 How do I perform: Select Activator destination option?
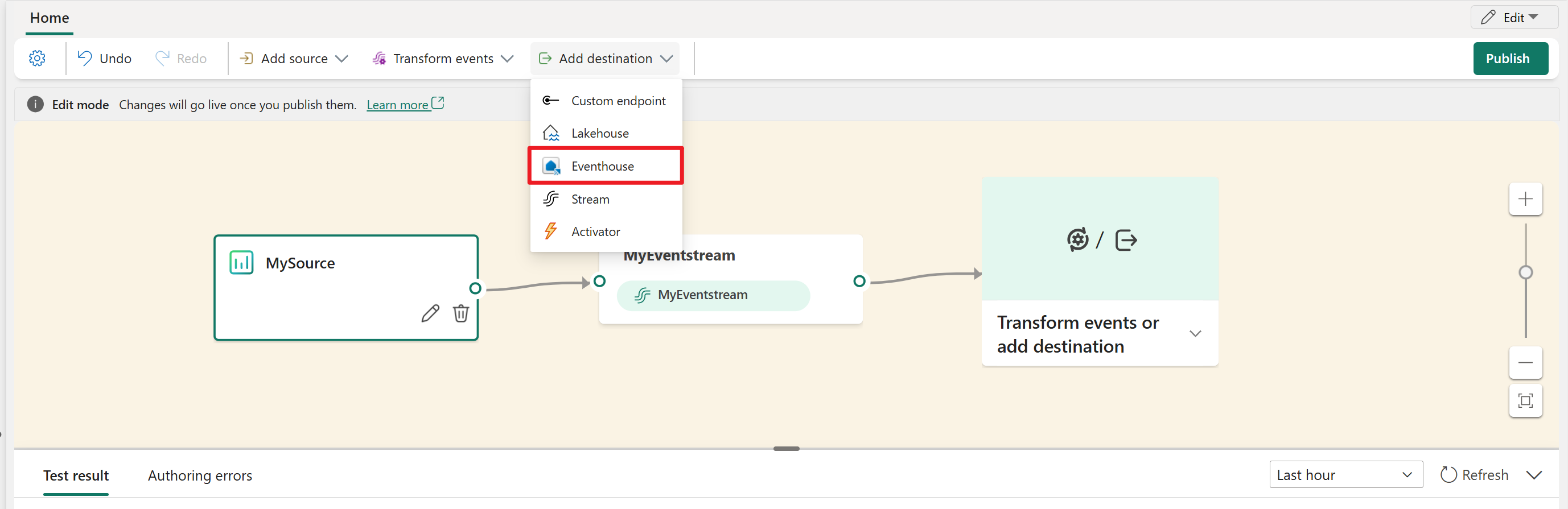coord(606,231)
